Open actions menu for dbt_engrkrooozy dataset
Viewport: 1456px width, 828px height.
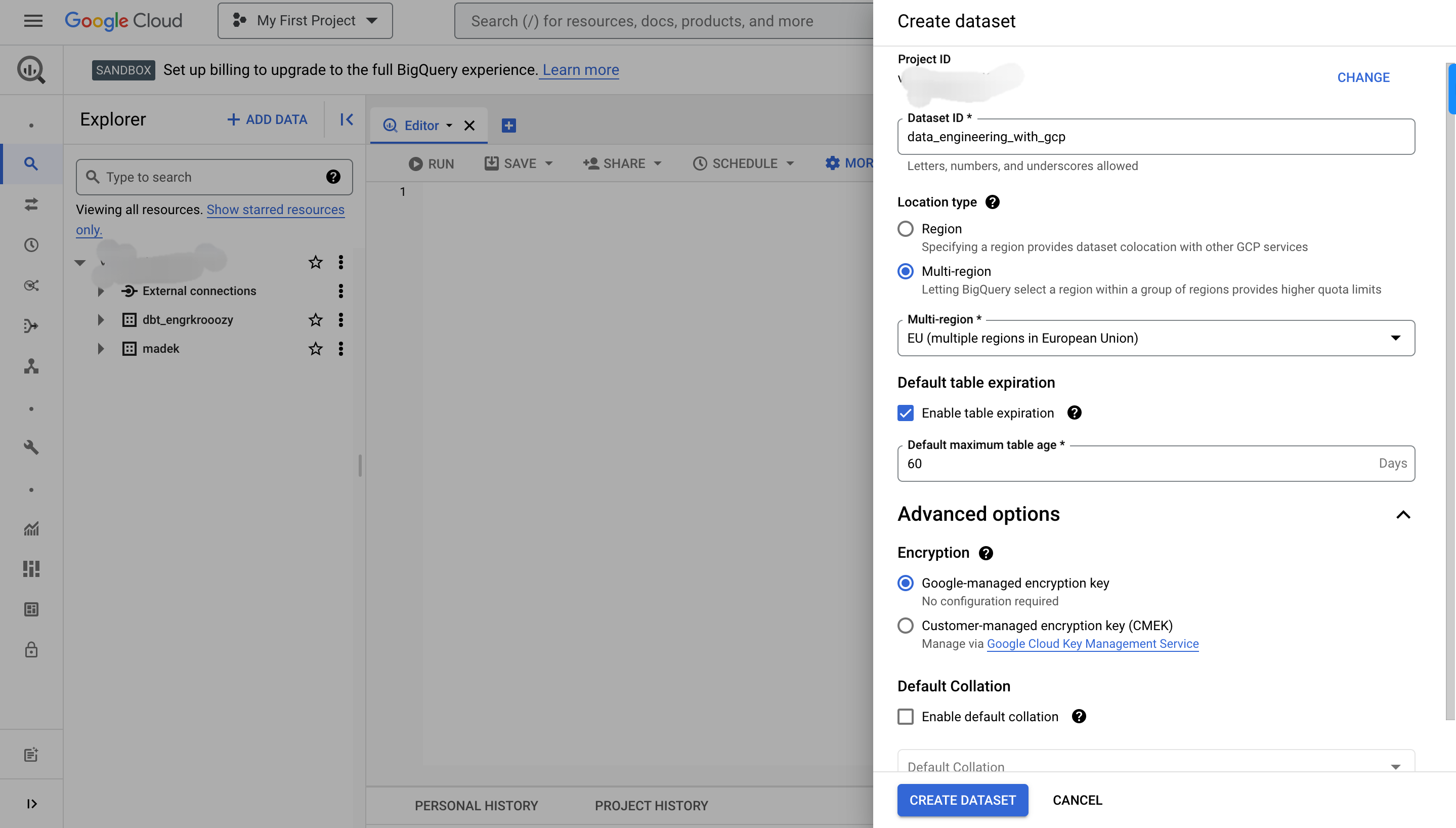(341, 319)
